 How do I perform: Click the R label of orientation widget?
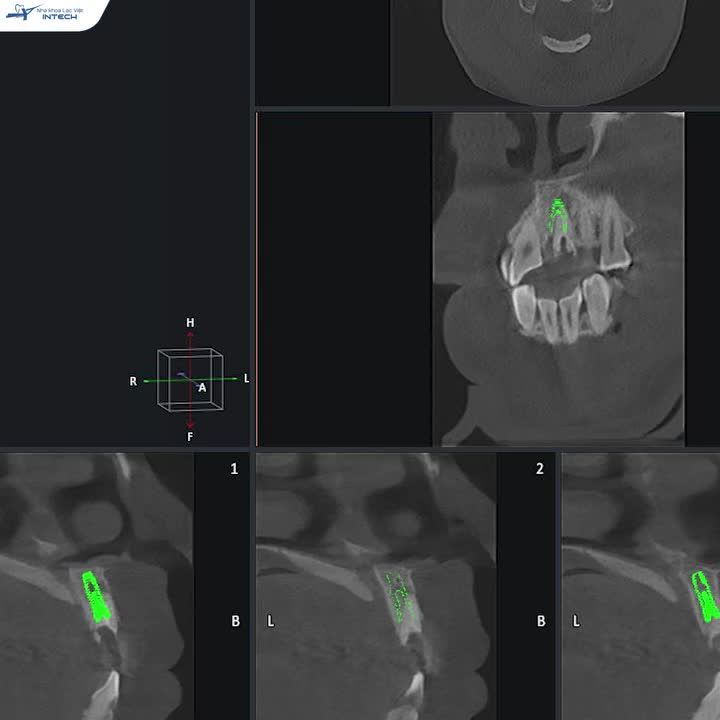tap(133, 381)
